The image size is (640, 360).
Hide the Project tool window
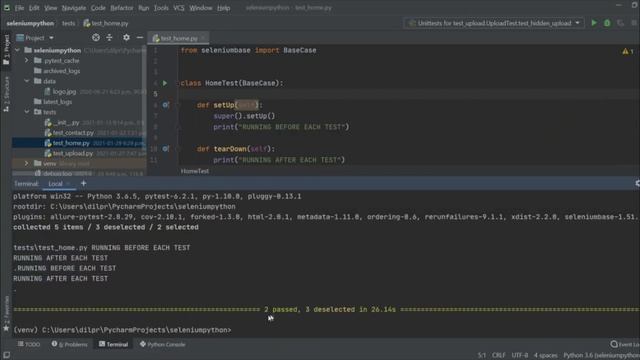140,38
